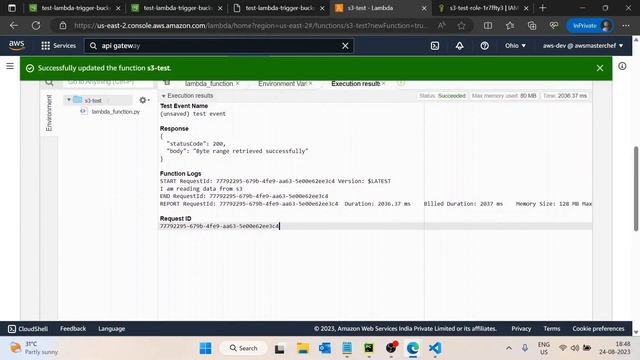640x360 pixels.
Task: Open the Language selector
Action: point(111,329)
